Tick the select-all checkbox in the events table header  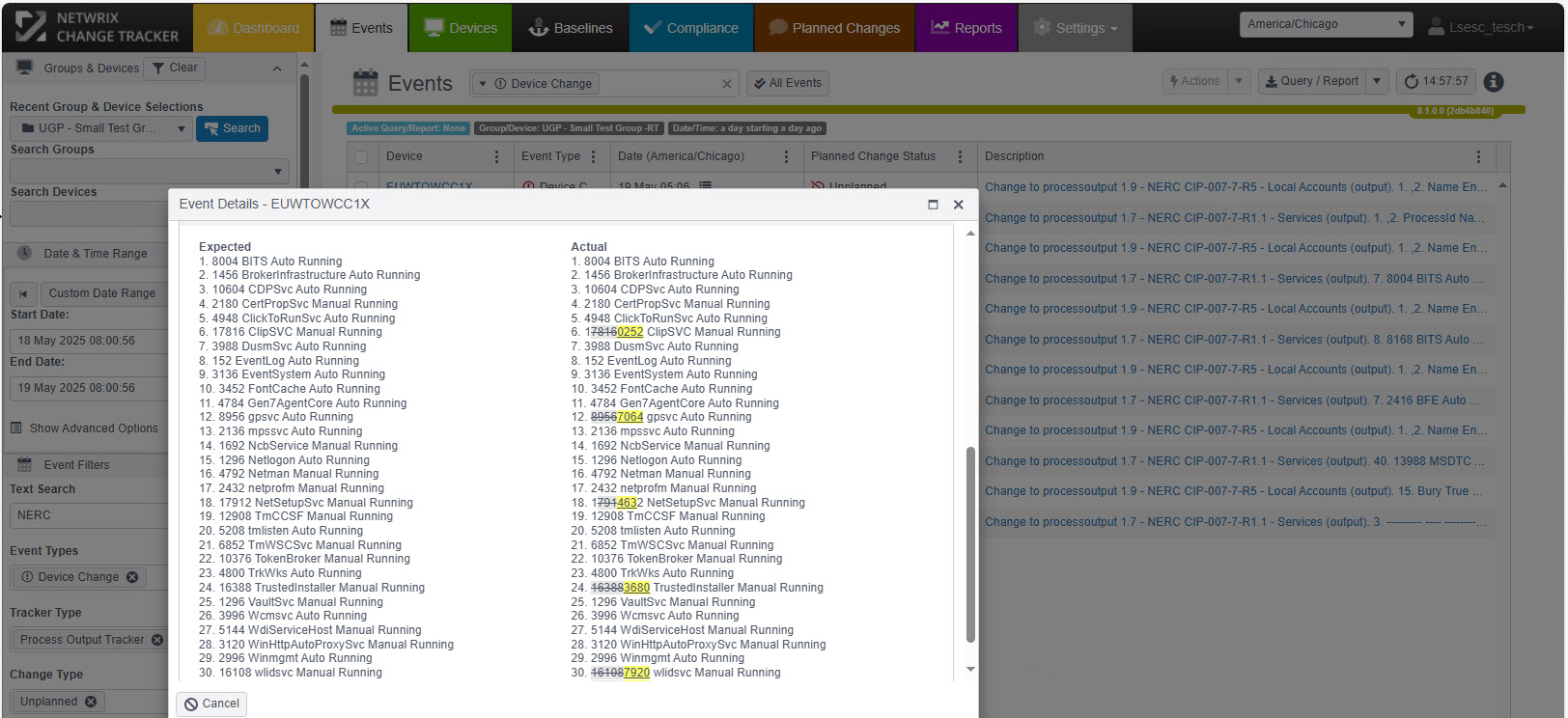(x=361, y=156)
